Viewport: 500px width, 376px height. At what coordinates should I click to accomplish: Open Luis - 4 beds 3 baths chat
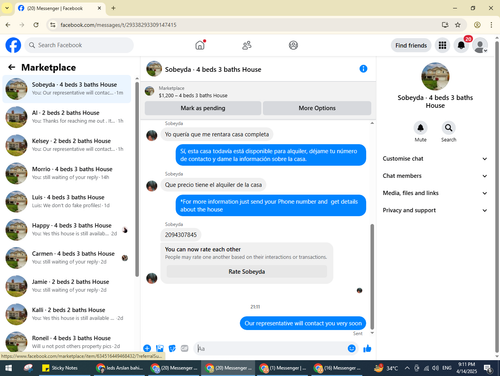67,201
